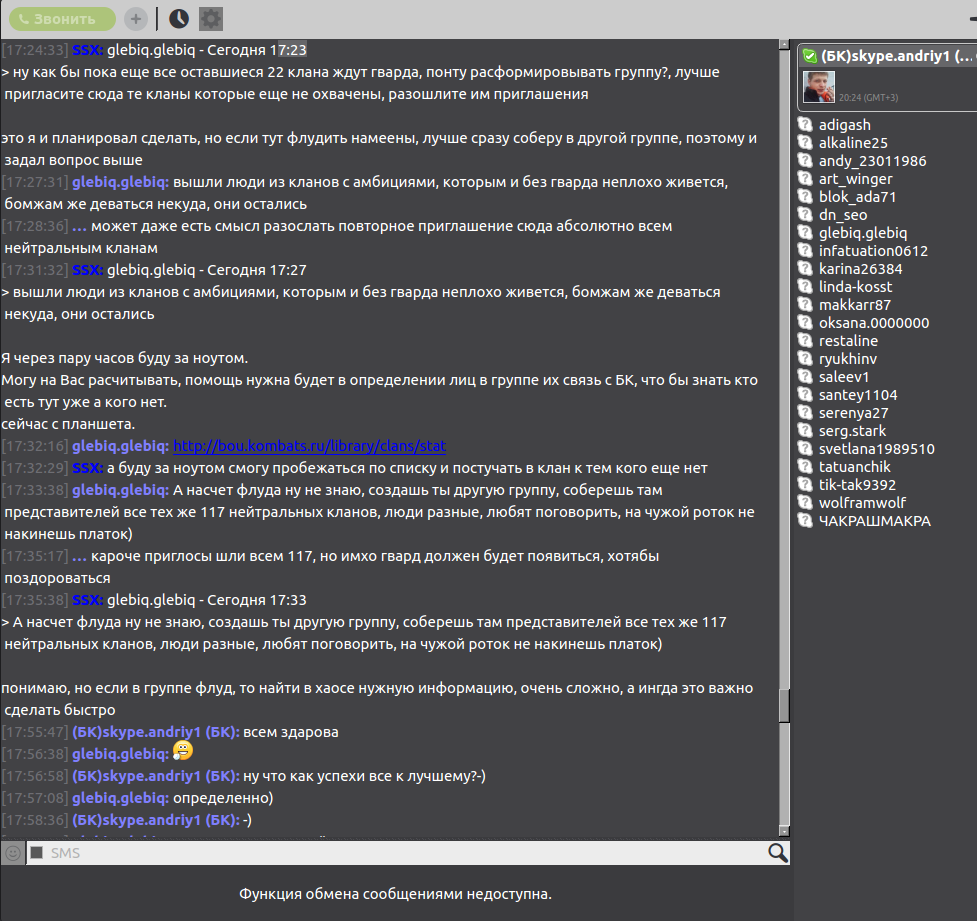Click the chat scrollbar thumb

tap(784, 706)
